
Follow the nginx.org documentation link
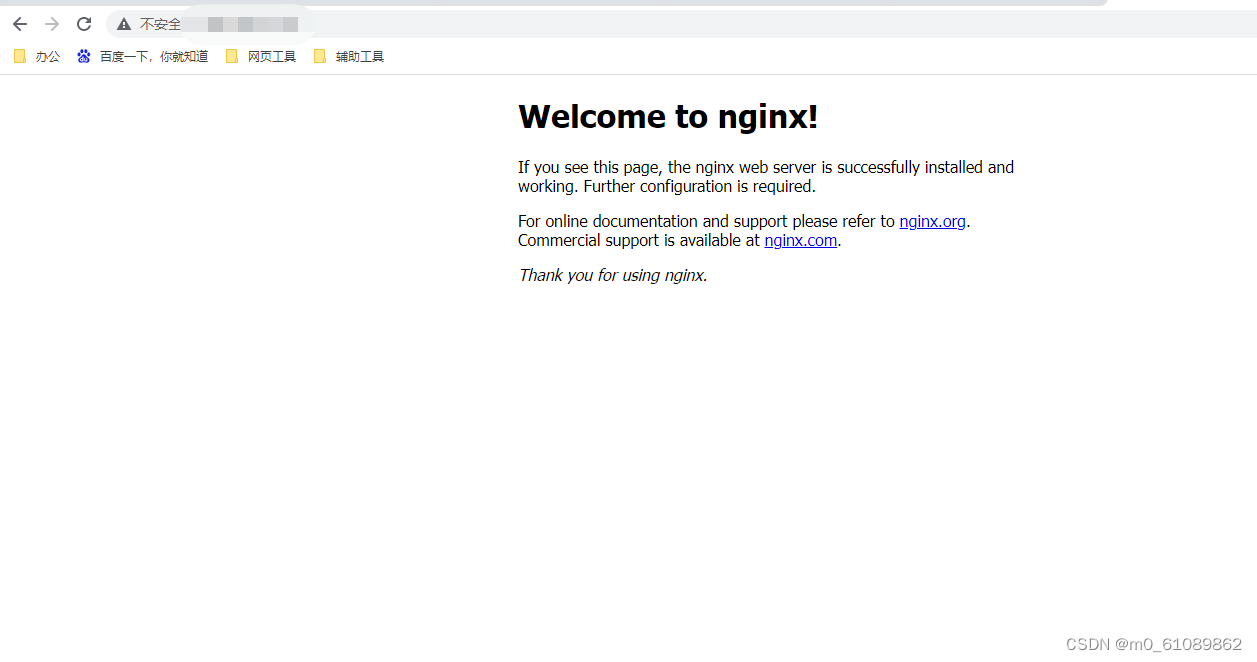click(932, 222)
